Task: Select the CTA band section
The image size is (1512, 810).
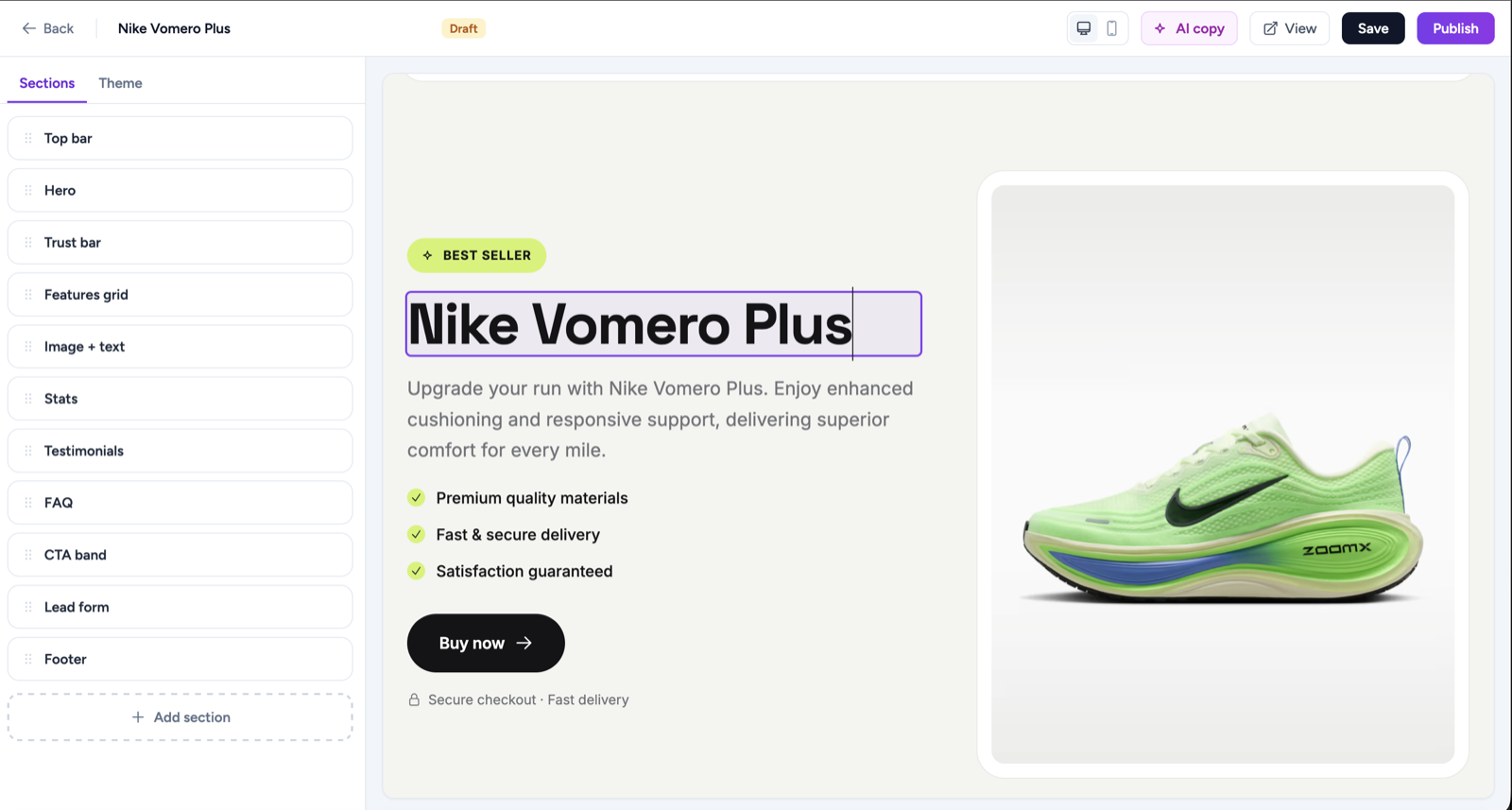Action: point(180,554)
